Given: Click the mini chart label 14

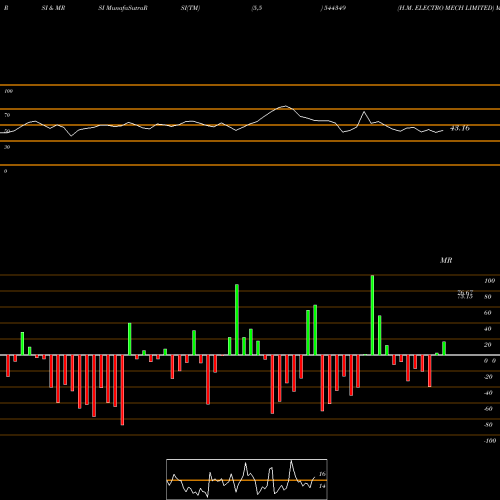Looking at the screenshot, I should click(x=322, y=486).
